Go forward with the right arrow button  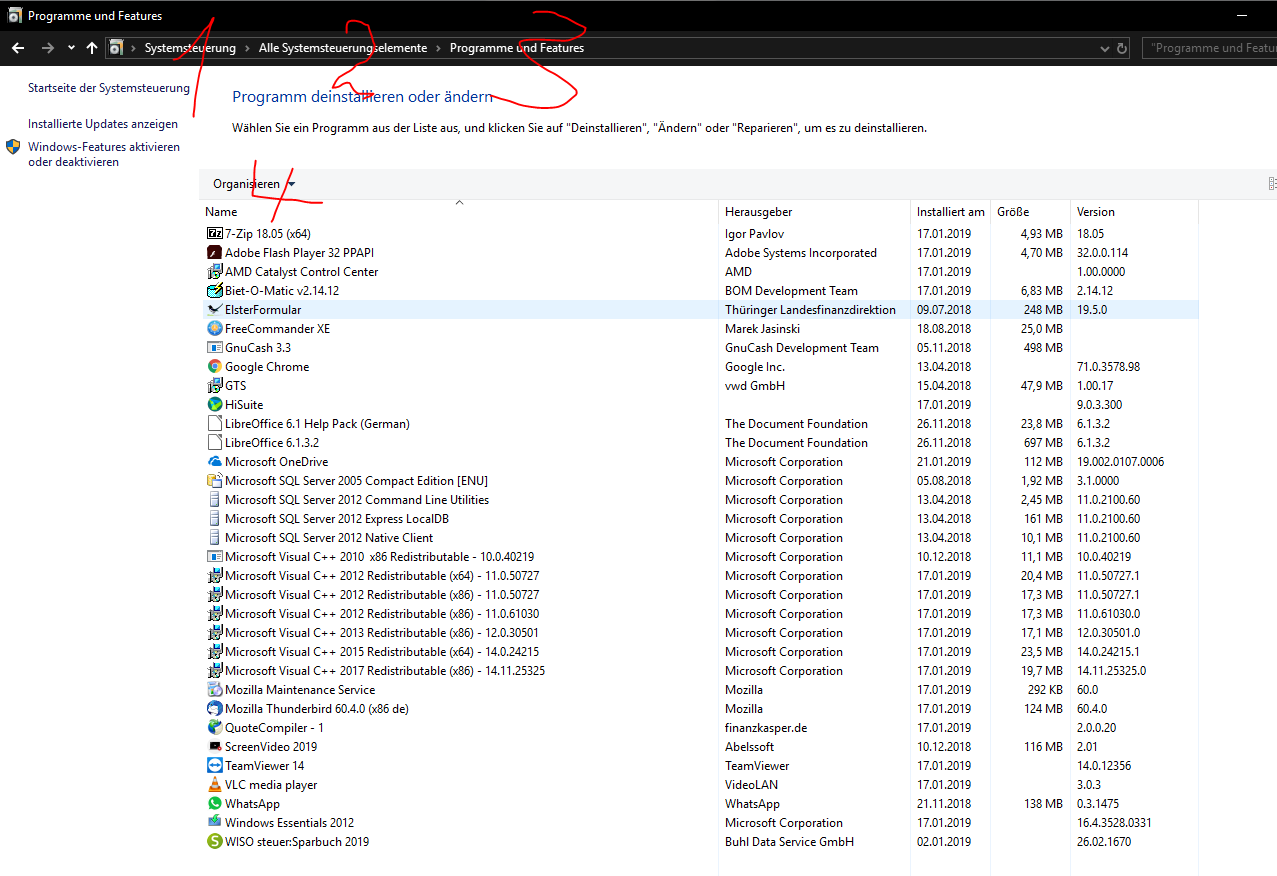click(x=47, y=48)
